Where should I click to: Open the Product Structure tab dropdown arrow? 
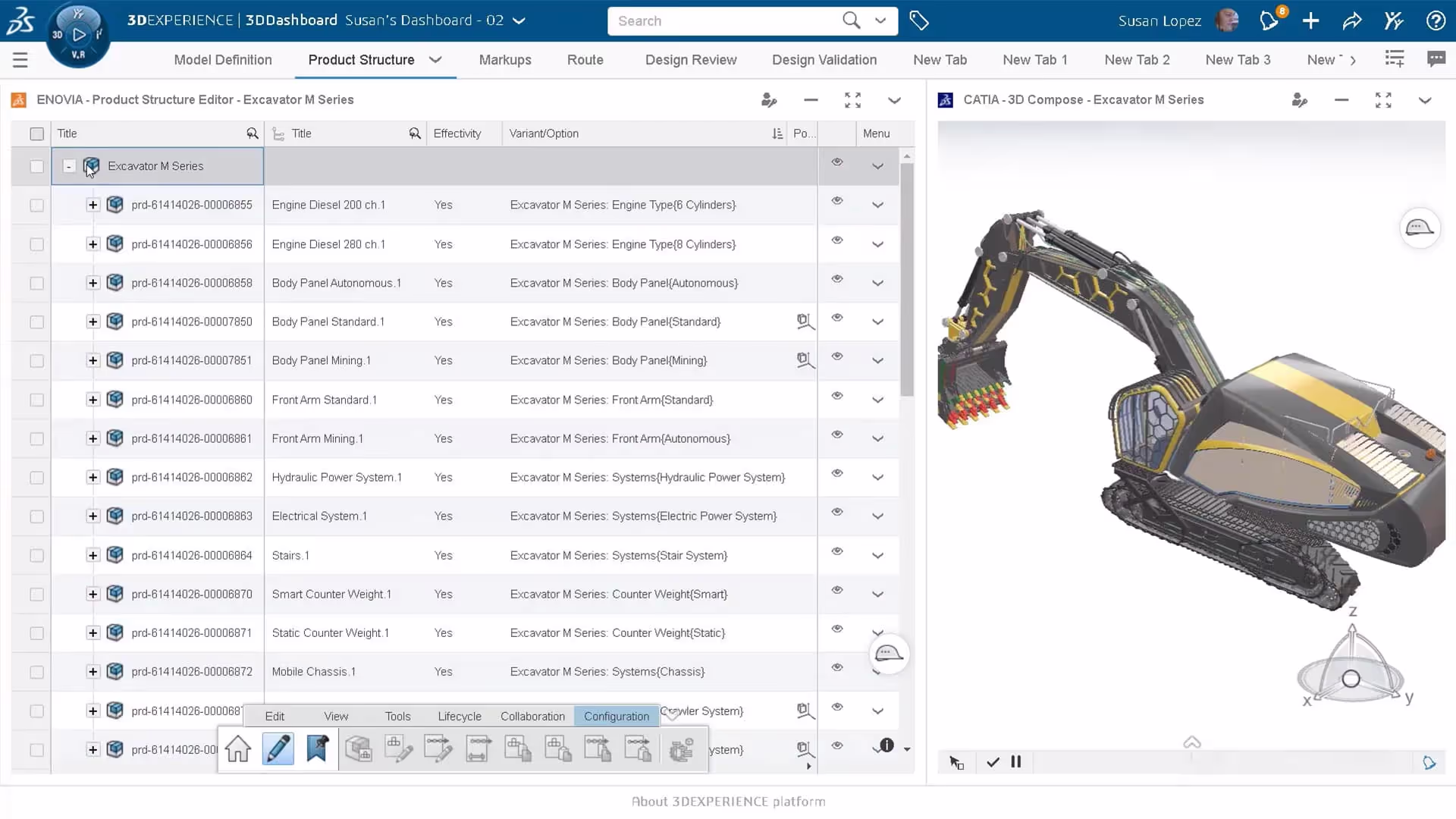tap(435, 60)
